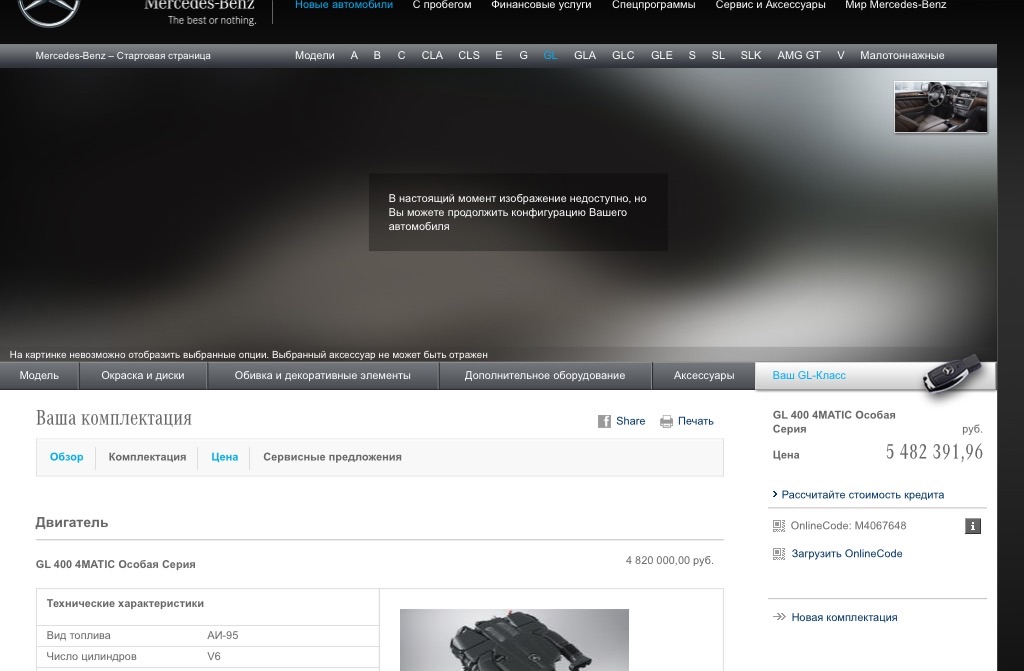
Task: Select the Обзор sub-tab
Action: tap(67, 457)
